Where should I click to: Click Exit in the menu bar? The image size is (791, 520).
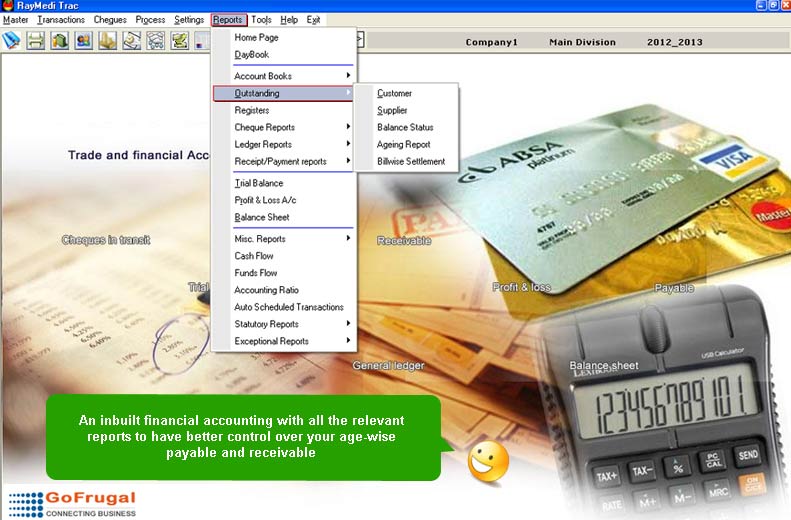(313, 20)
